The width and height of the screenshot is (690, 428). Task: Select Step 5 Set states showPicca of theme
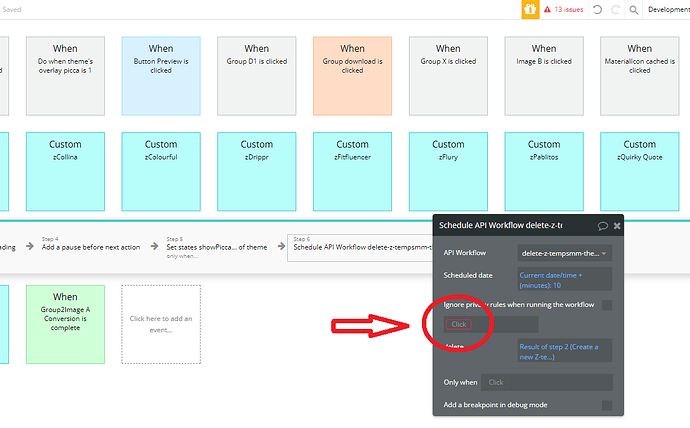[x=217, y=247]
